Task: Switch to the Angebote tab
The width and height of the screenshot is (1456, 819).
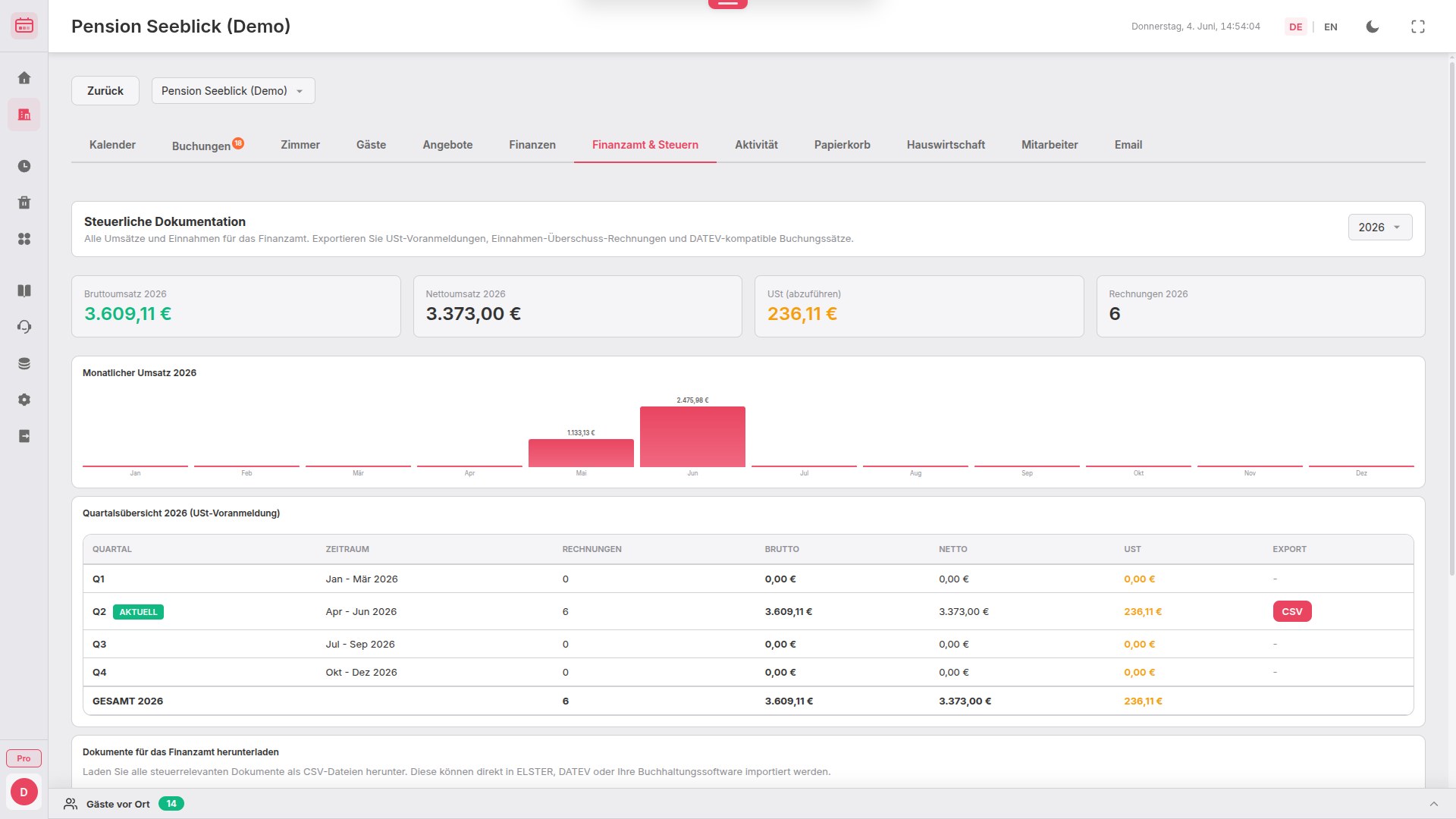Action: [x=447, y=145]
